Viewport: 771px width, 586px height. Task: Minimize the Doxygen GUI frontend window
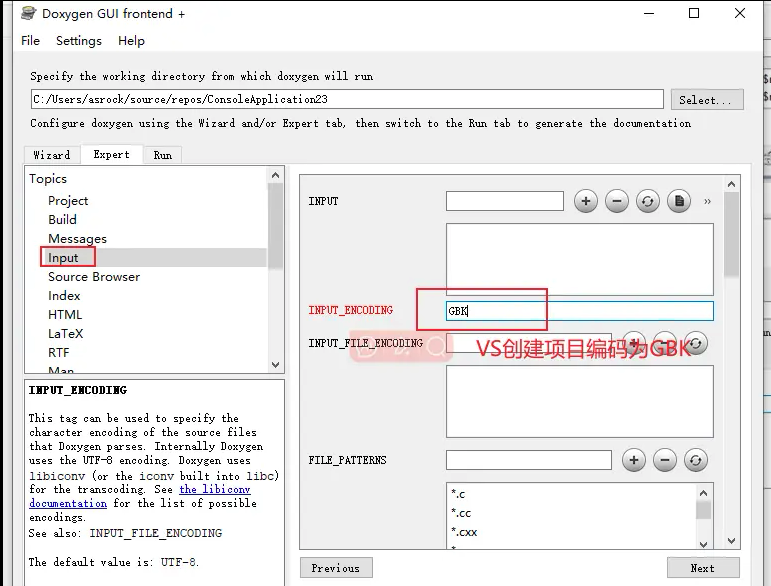[649, 13]
